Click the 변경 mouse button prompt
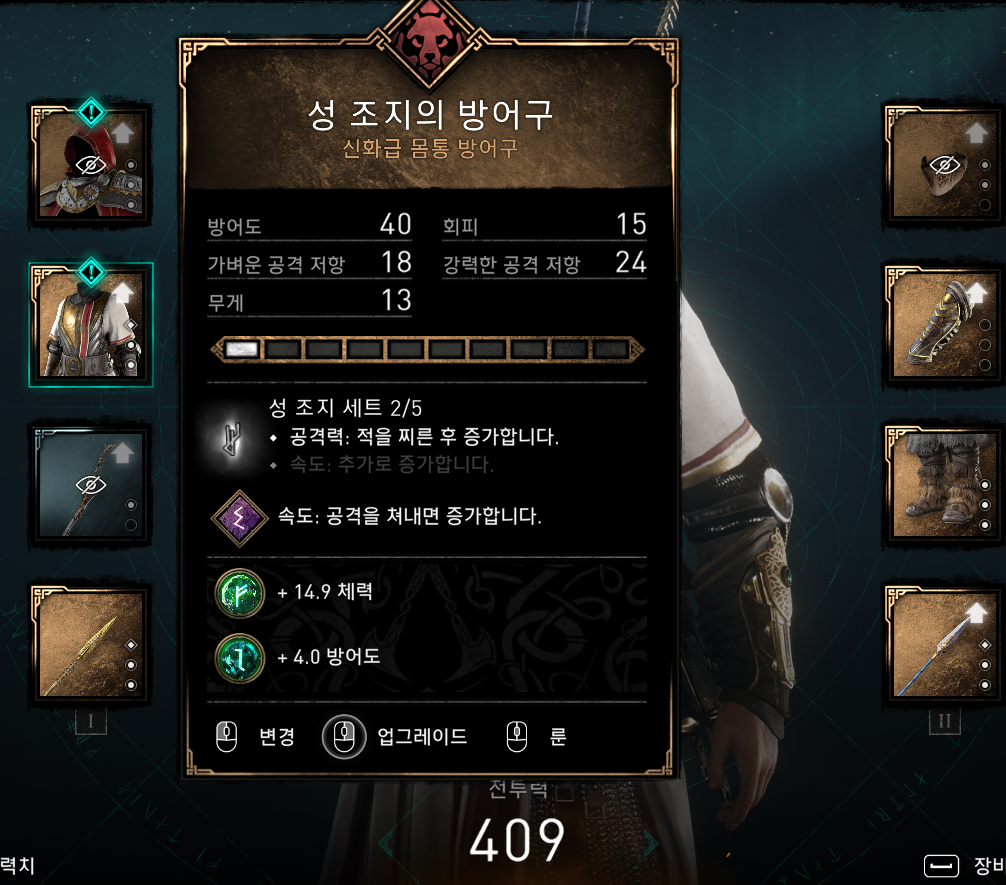This screenshot has width=1006, height=885. tap(256, 737)
